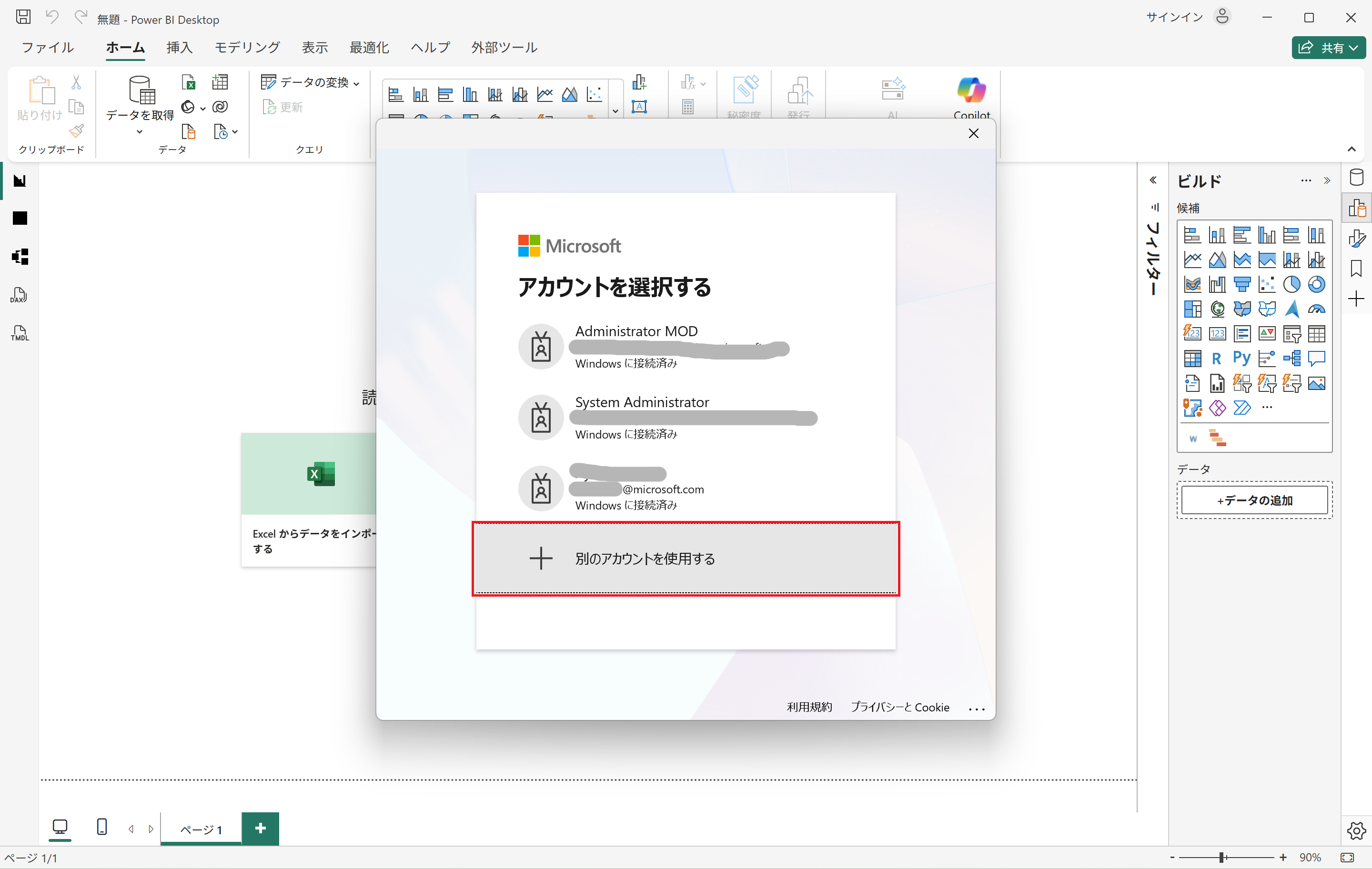Switch to mobile layout view
This screenshot has height=869, width=1372.
[x=102, y=827]
